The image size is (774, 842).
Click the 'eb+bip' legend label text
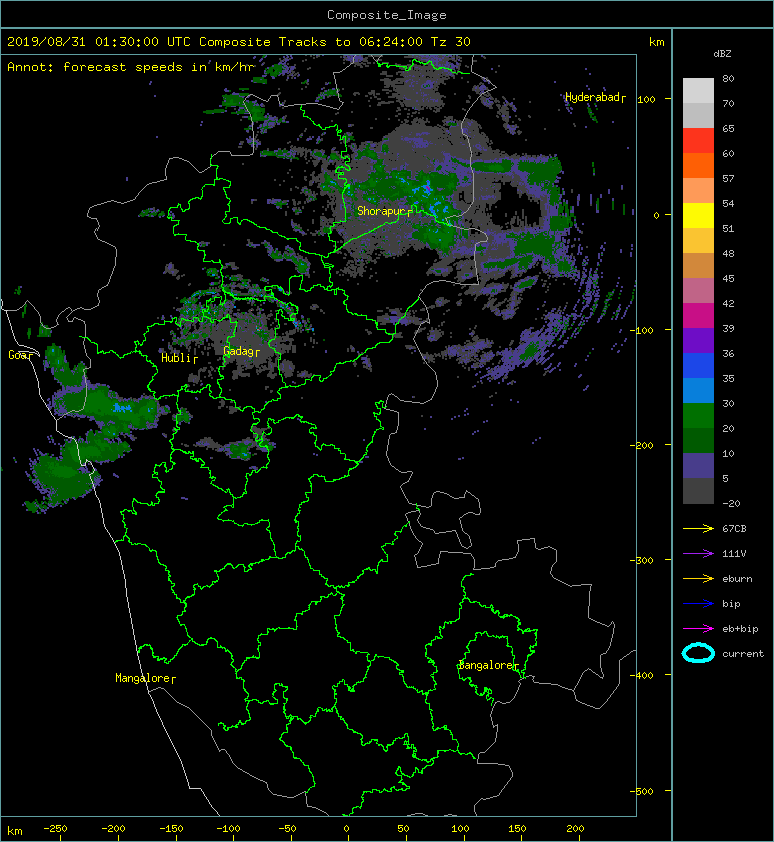click(740, 628)
